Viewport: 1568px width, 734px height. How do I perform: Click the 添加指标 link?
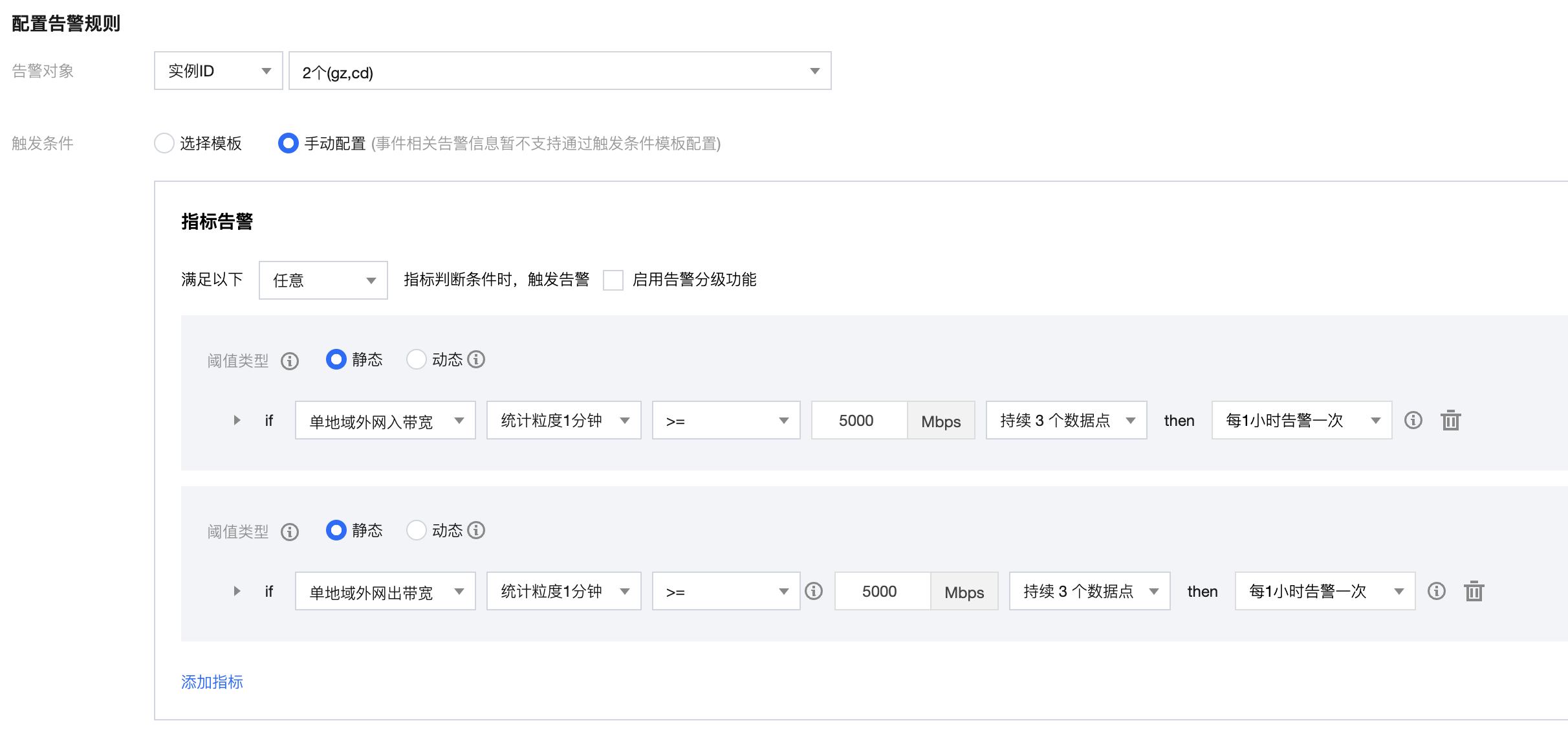212,682
